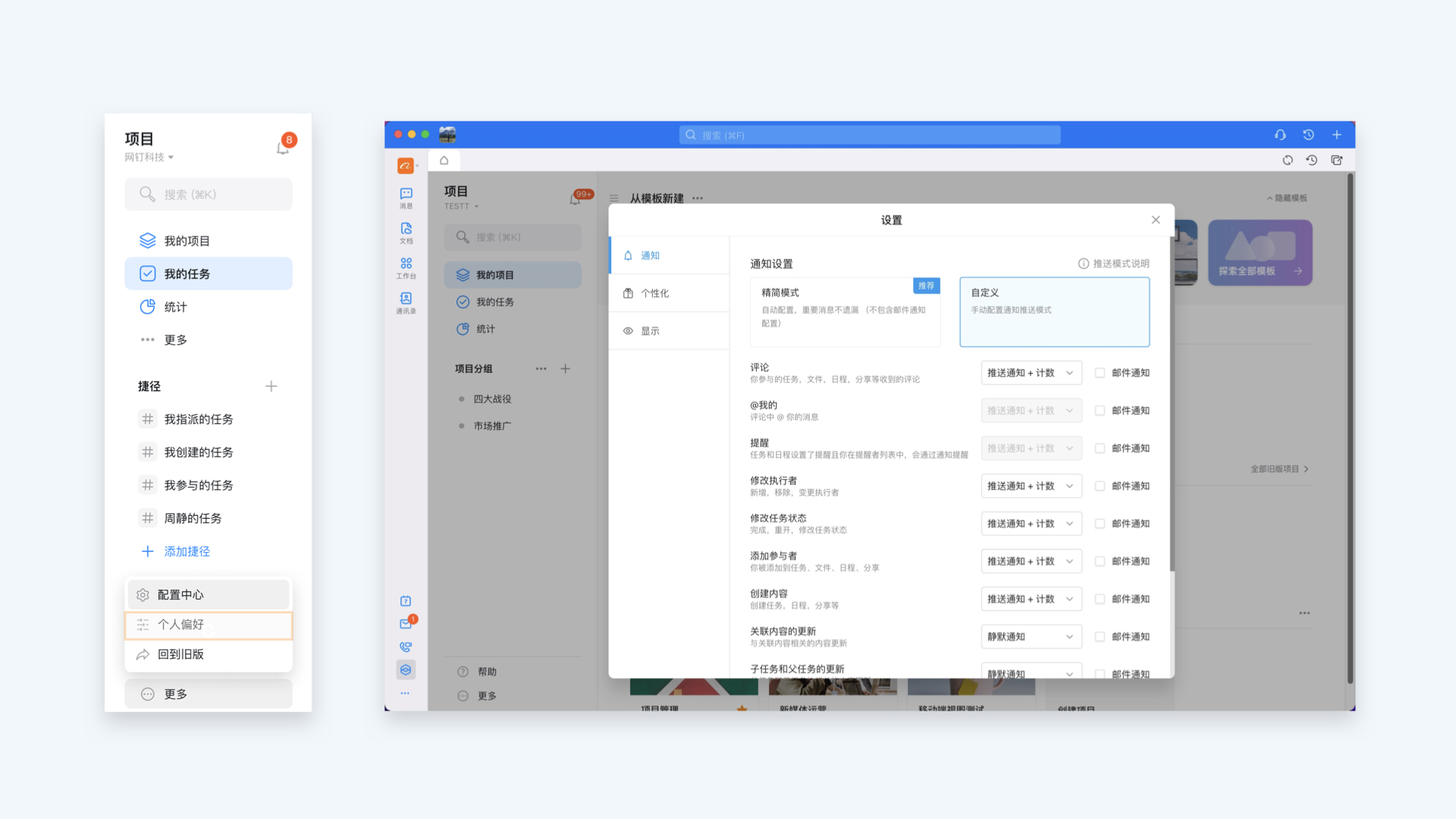Open the 关联内容的更新 静默通知 dropdown
The height and width of the screenshot is (819, 1456).
(1031, 637)
